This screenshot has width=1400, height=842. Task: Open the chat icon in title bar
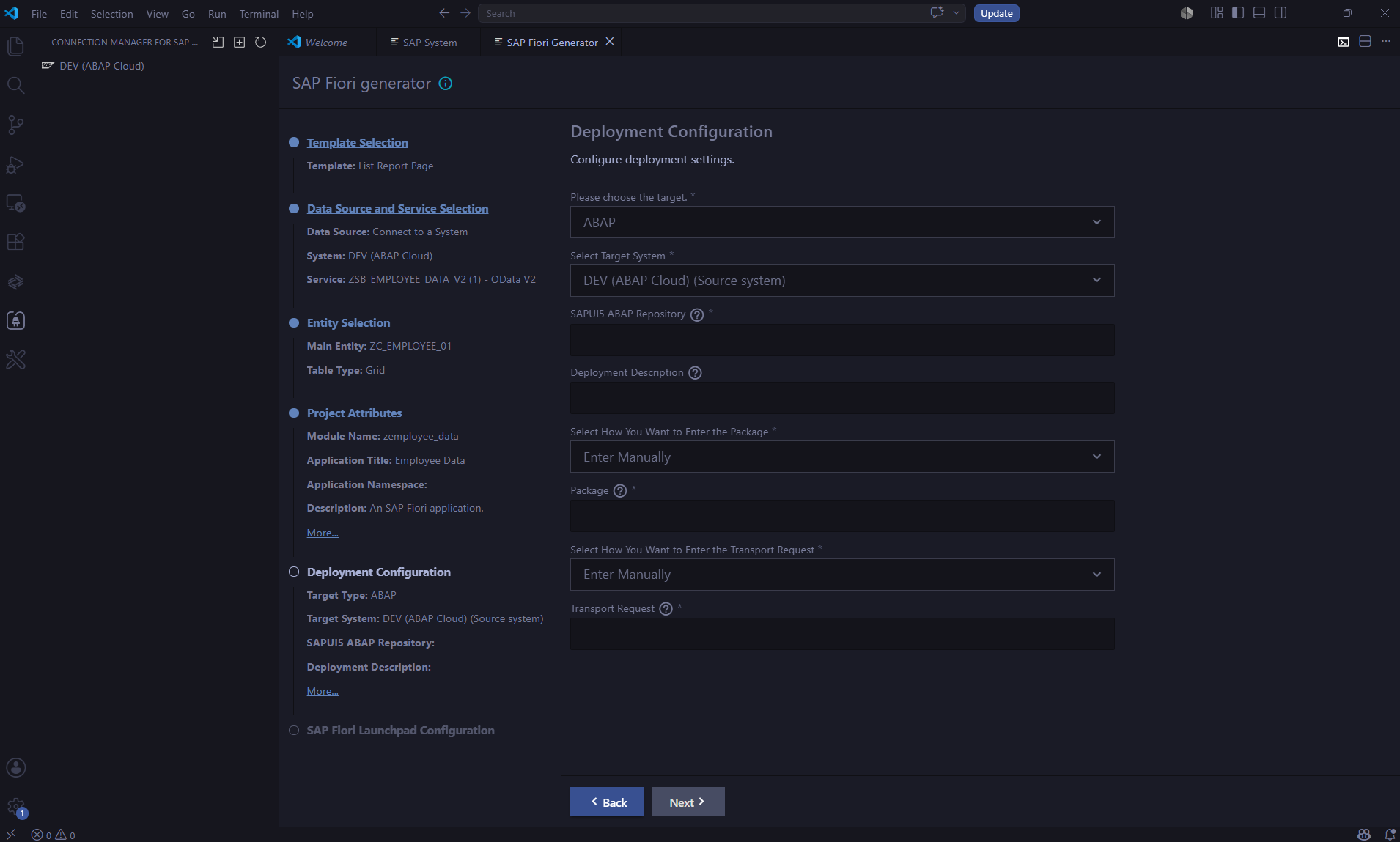pos(937,12)
